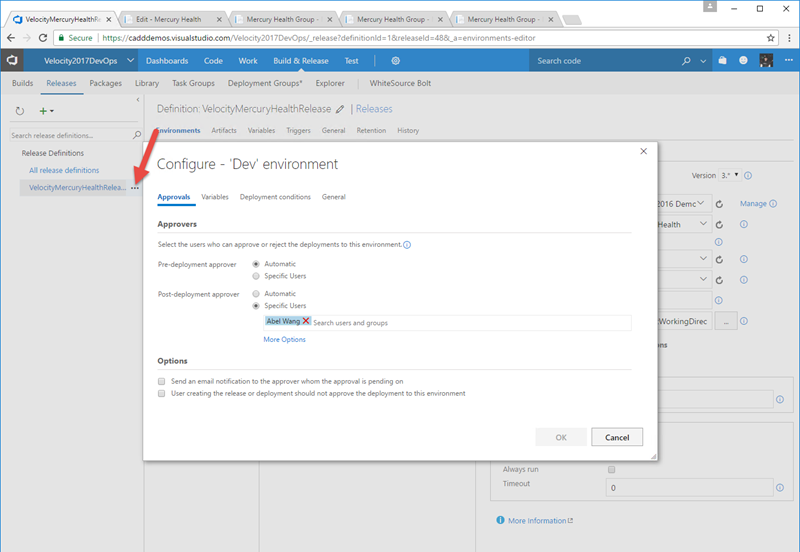The width and height of the screenshot is (800, 552).
Task: Click the green plus new definition button
Action: [x=43, y=111]
